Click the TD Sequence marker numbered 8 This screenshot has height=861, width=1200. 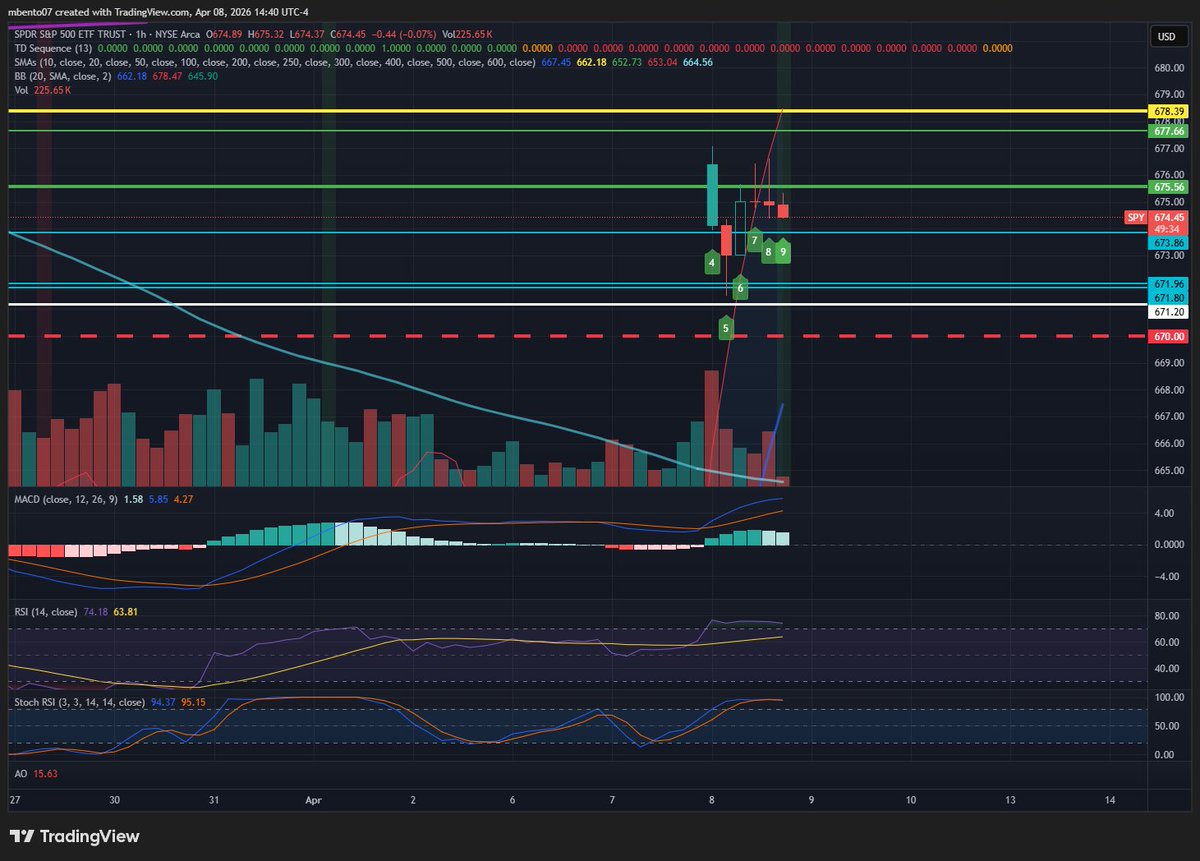pyautogui.click(x=768, y=252)
